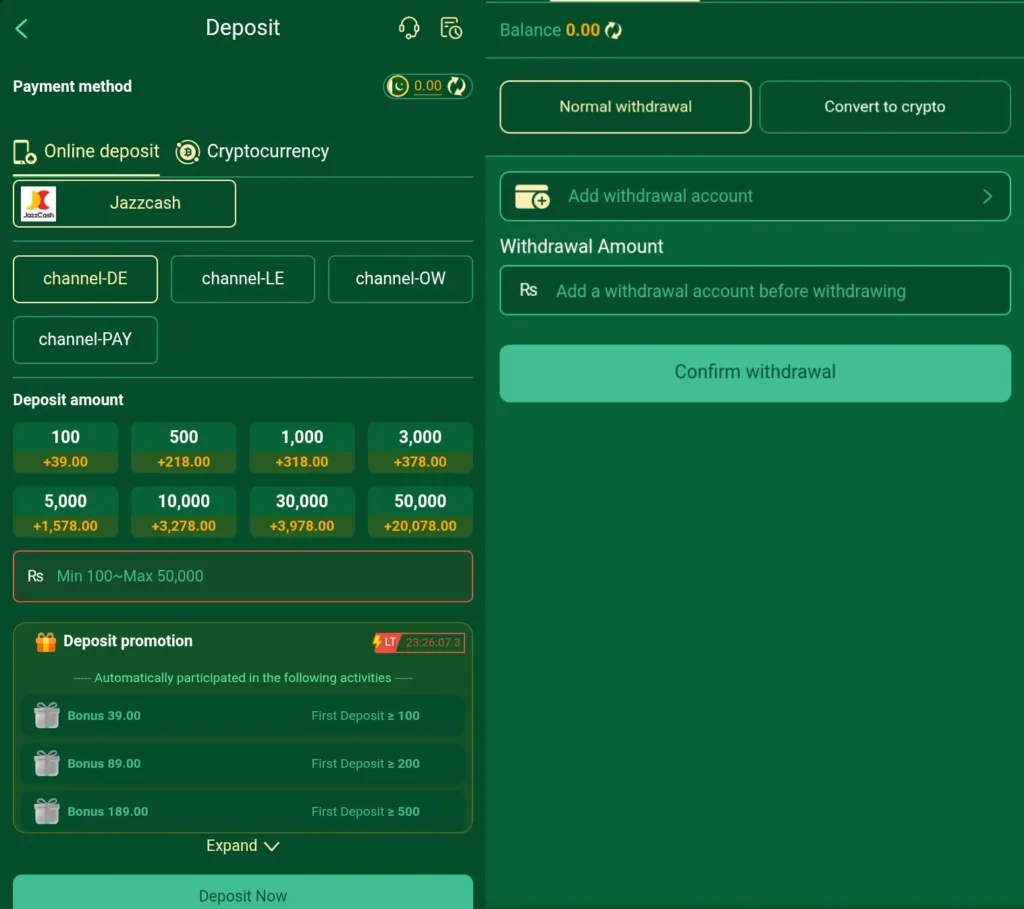Select 10,000 deposit amount
Viewport: 1024px width, 909px height.
[184, 512]
